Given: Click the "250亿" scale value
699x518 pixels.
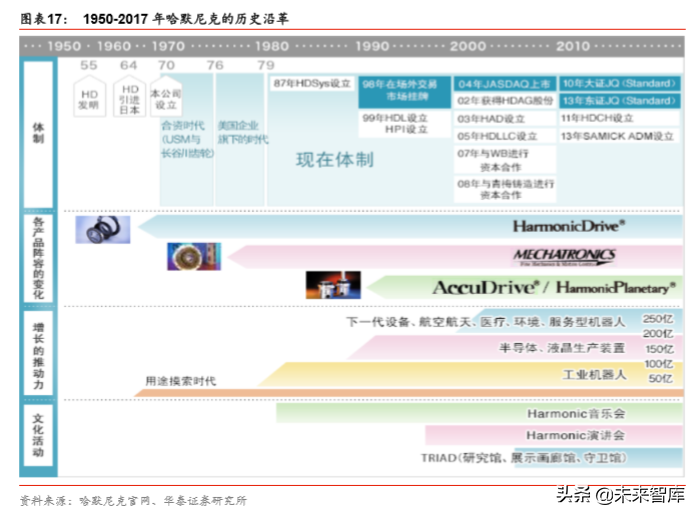Looking at the screenshot, I should click(x=658, y=319).
